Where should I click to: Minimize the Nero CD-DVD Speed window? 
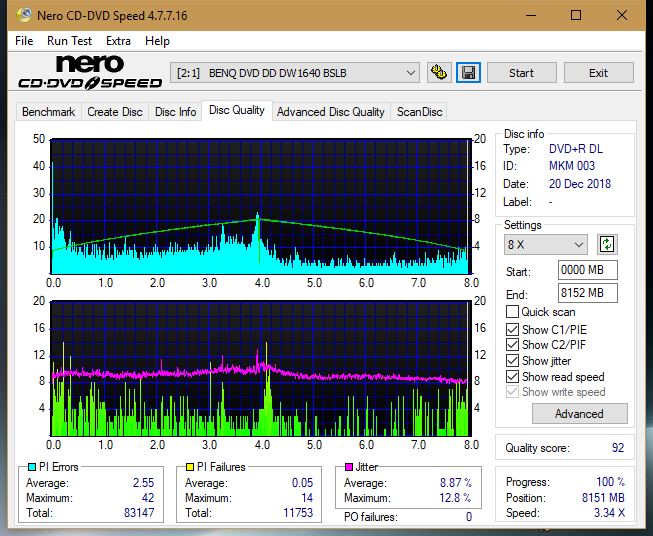(x=531, y=15)
